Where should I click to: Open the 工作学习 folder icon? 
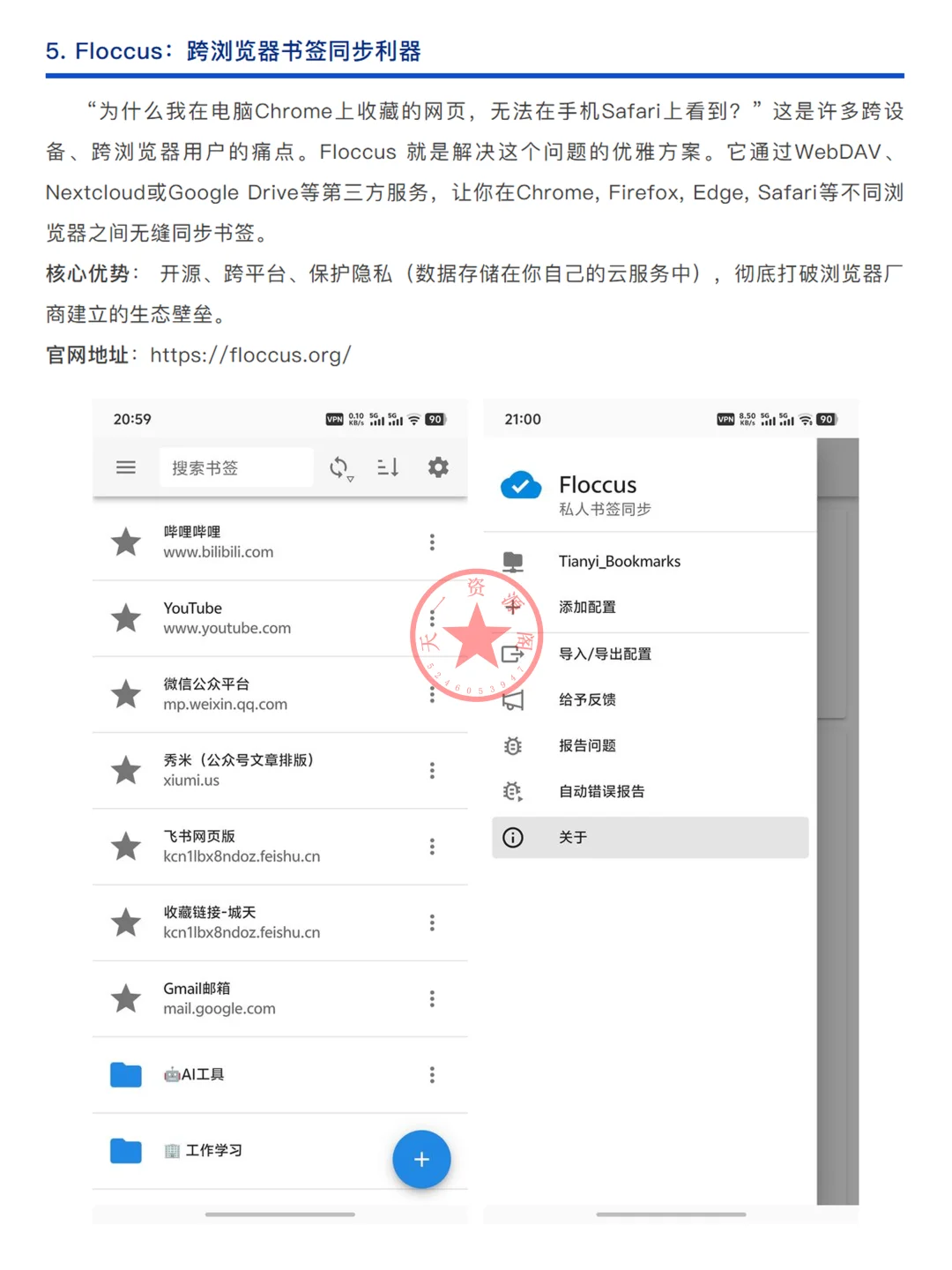pyautogui.click(x=126, y=1151)
